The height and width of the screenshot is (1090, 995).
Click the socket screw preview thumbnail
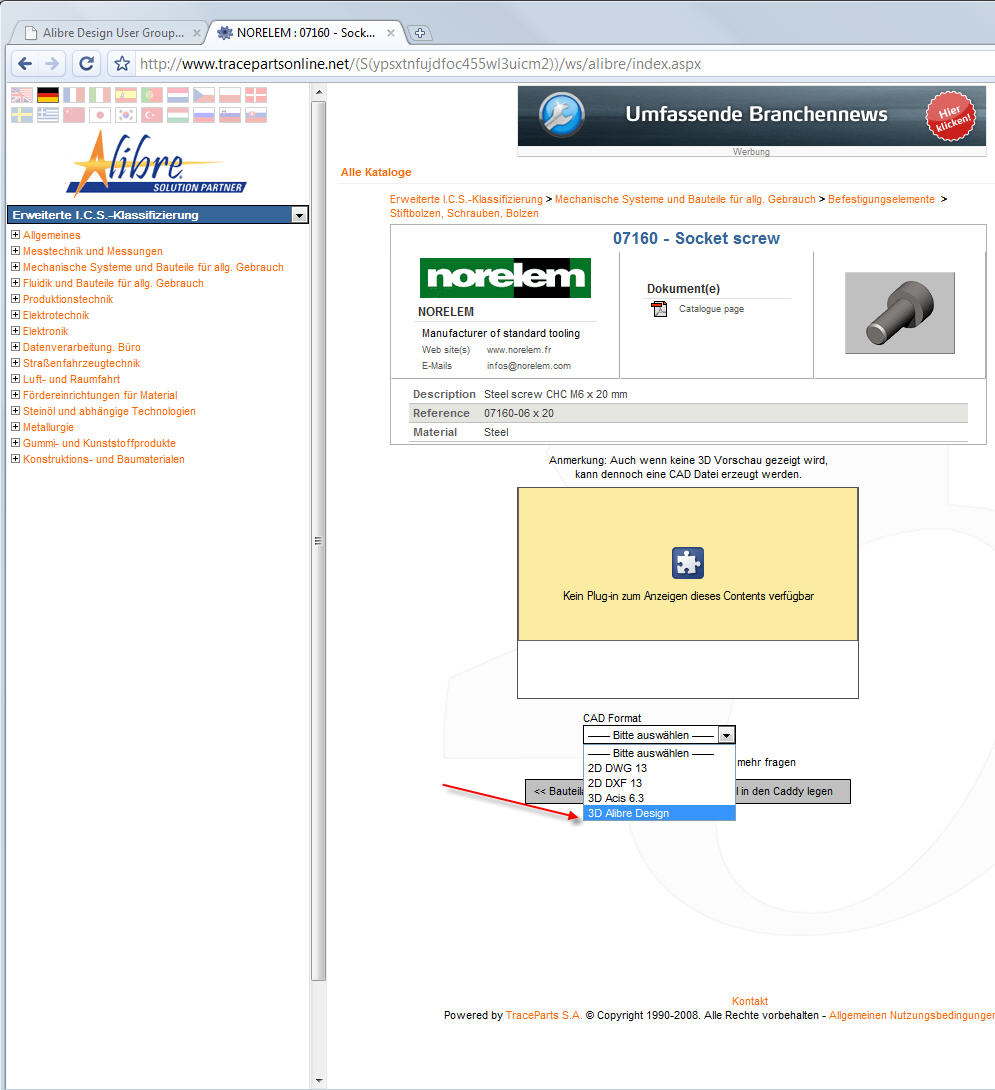[900, 313]
